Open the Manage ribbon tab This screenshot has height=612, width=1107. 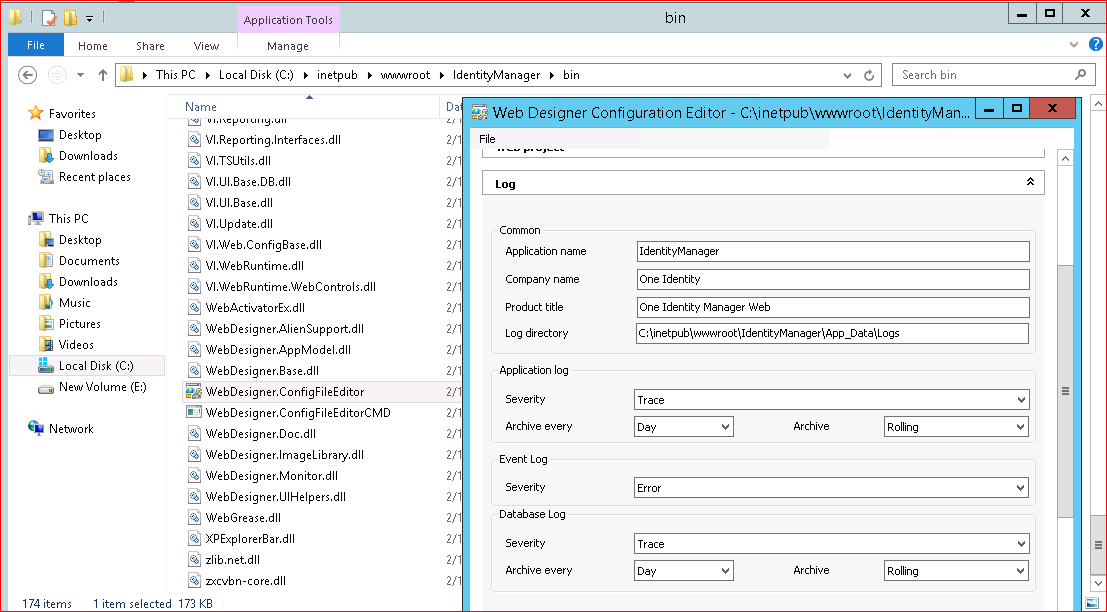pyautogui.click(x=288, y=46)
